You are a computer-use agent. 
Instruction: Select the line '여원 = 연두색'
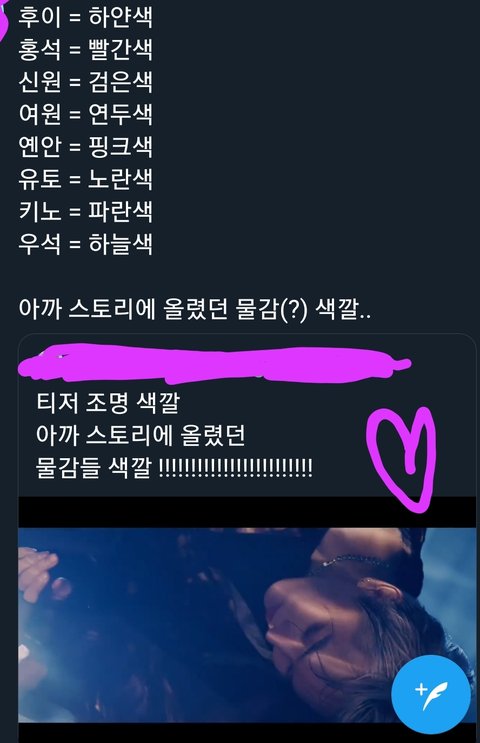pos(85,114)
